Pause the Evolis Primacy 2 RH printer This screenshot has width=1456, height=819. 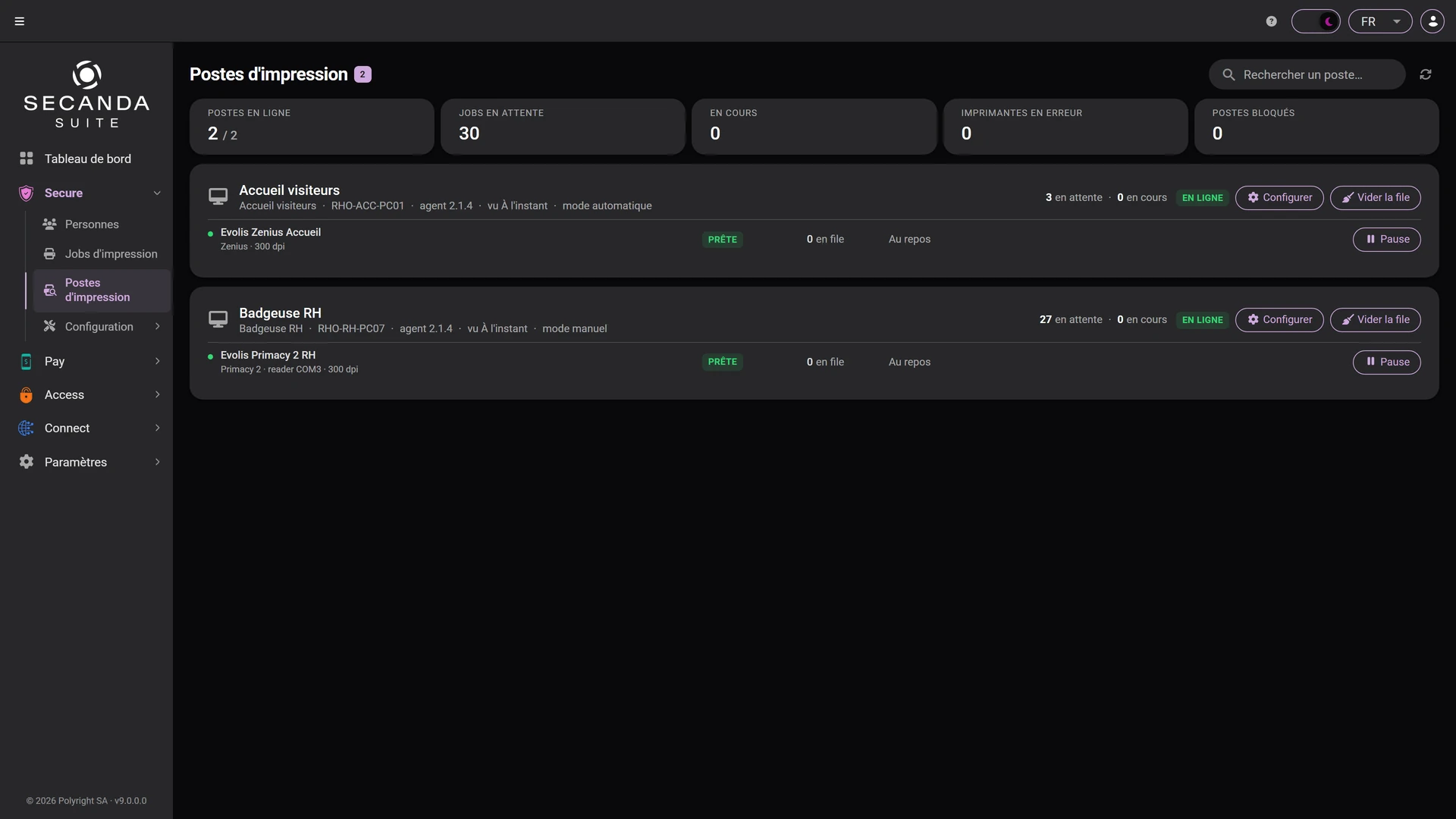pyautogui.click(x=1386, y=362)
